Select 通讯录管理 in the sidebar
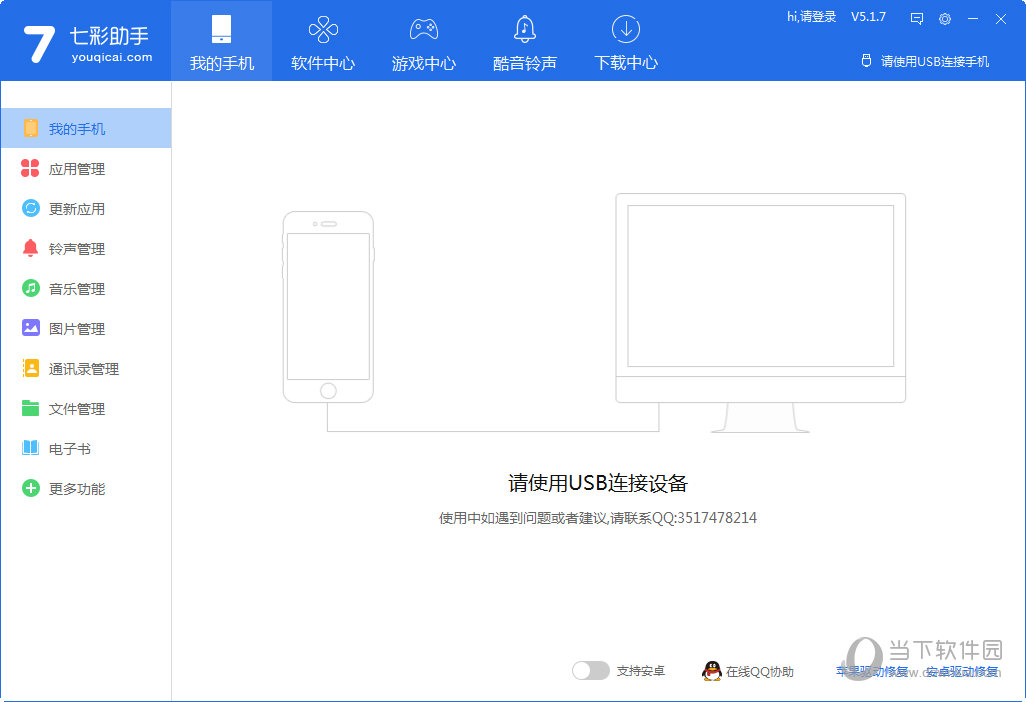 pos(86,369)
